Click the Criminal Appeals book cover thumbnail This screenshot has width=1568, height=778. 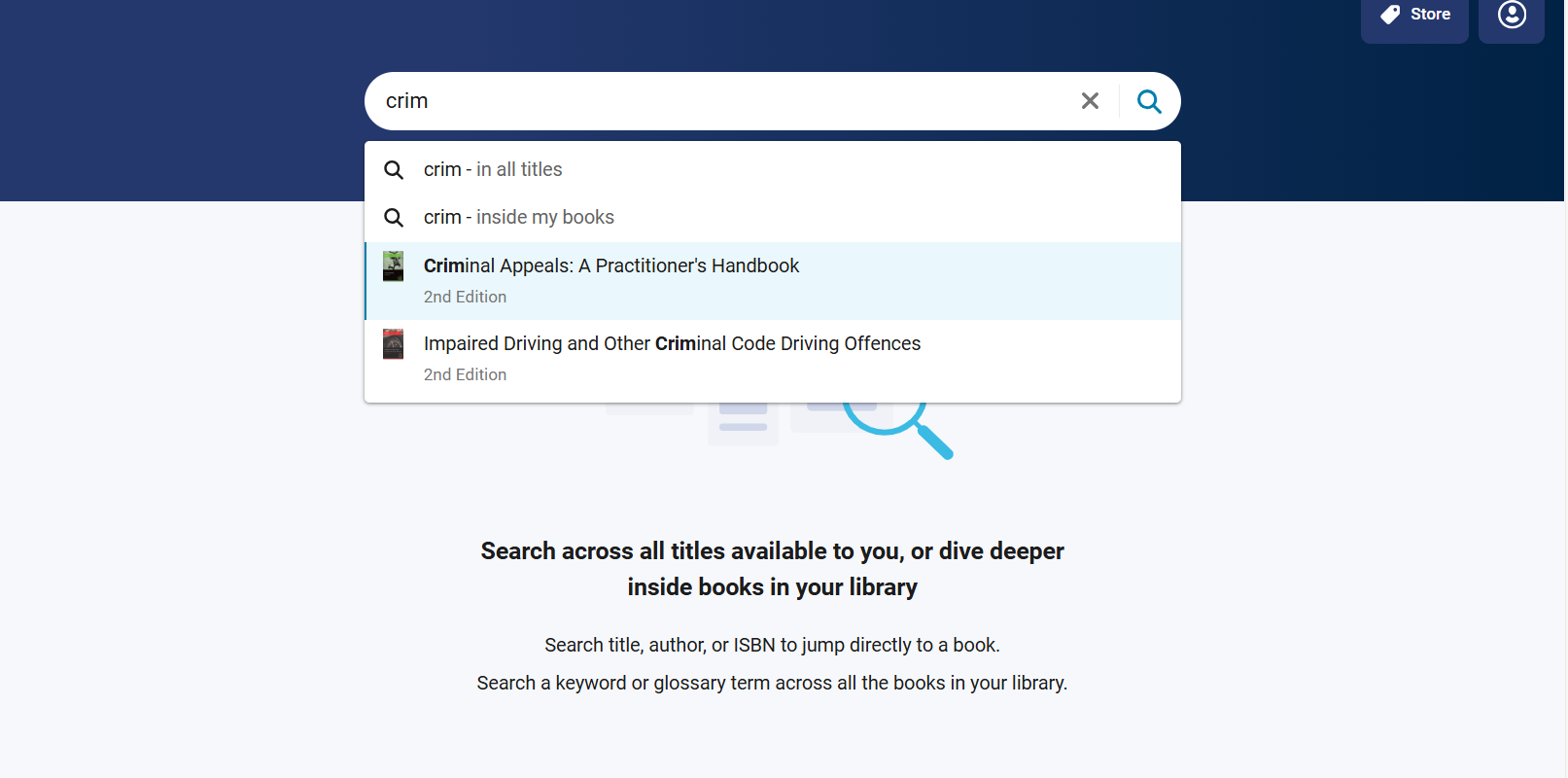click(x=393, y=266)
